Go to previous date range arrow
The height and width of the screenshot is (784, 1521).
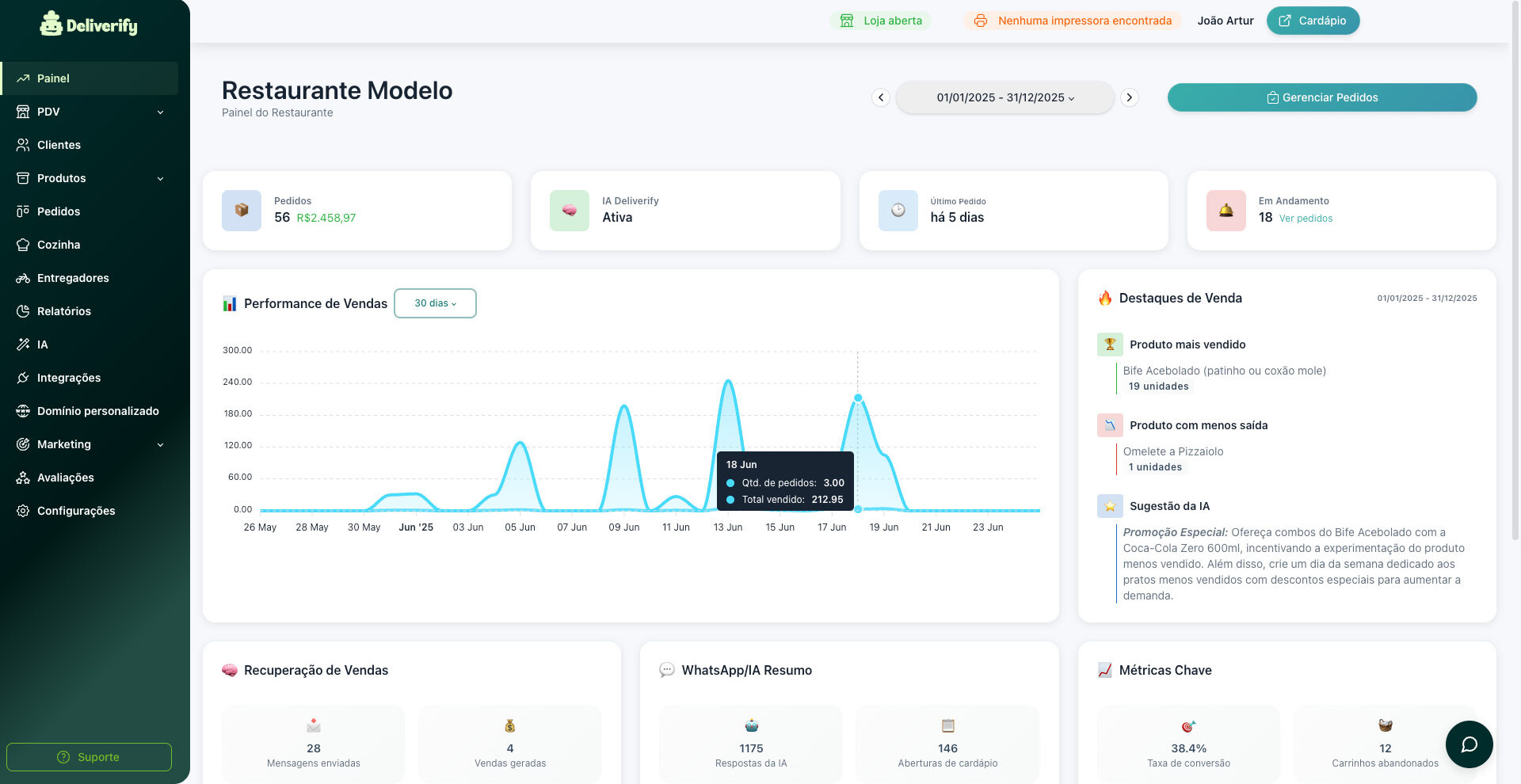(880, 97)
